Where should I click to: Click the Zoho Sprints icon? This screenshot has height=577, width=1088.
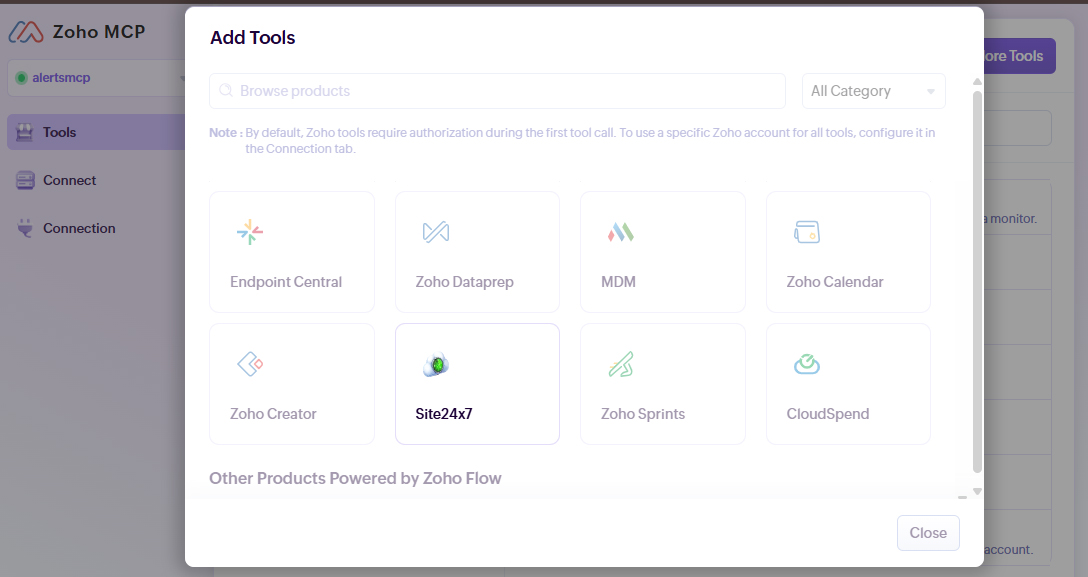tap(621, 365)
